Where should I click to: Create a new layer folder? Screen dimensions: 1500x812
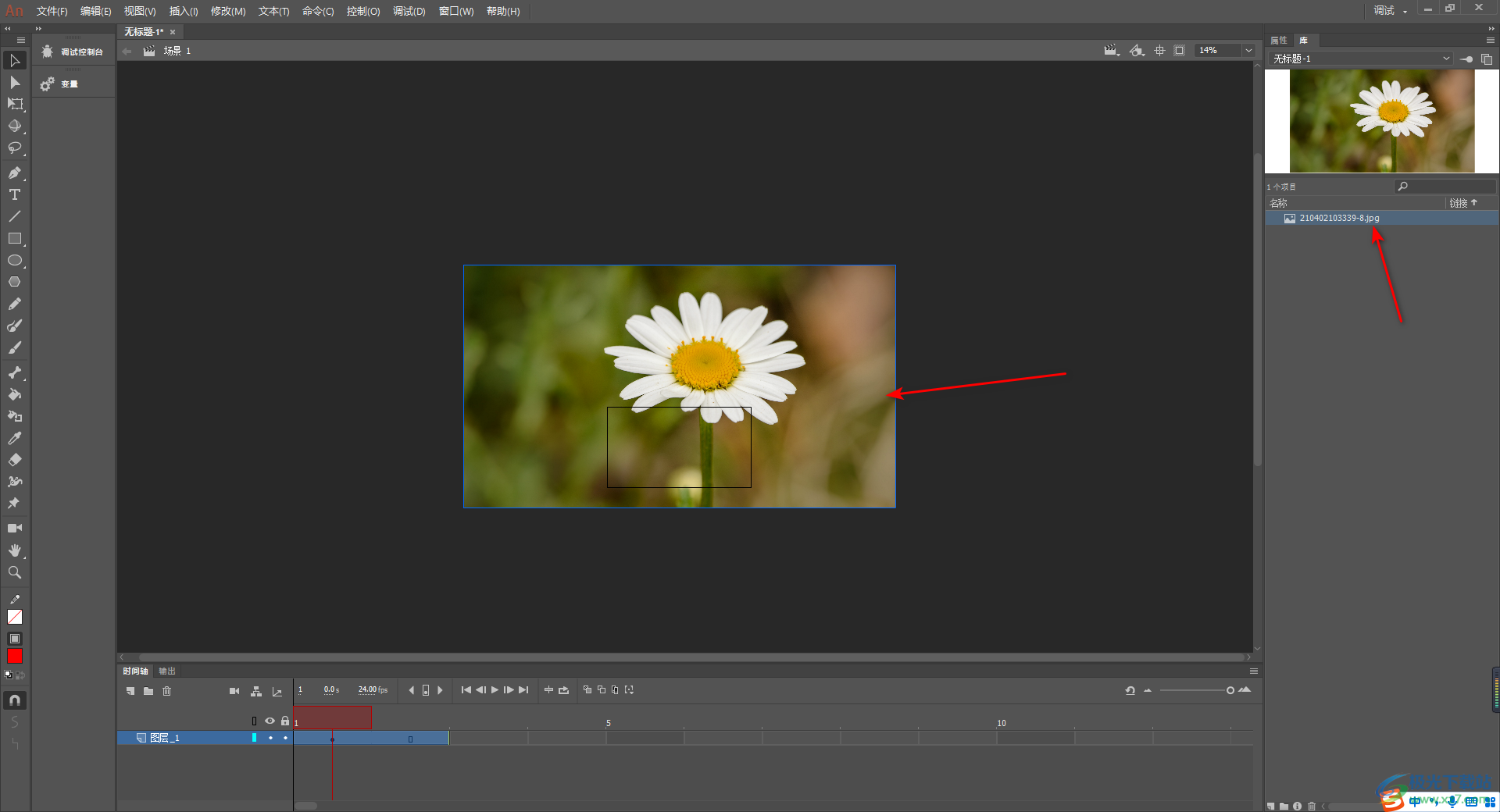pyautogui.click(x=148, y=691)
